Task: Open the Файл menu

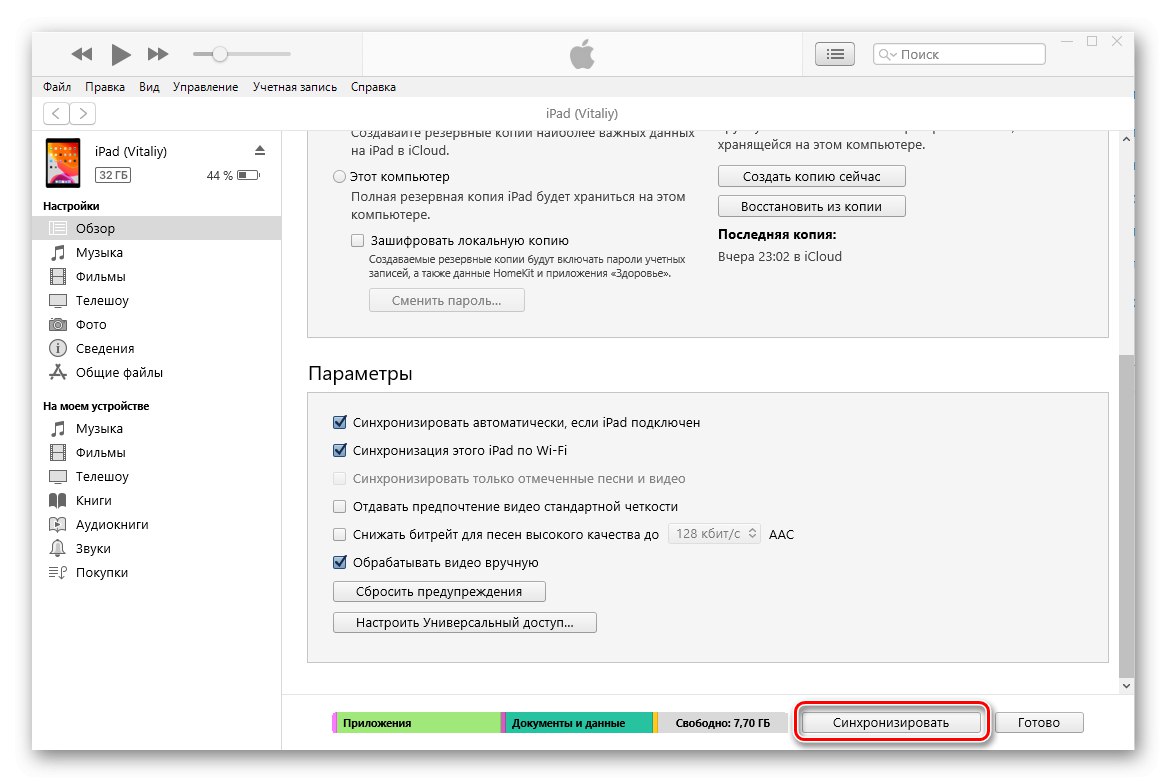Action: coord(57,87)
